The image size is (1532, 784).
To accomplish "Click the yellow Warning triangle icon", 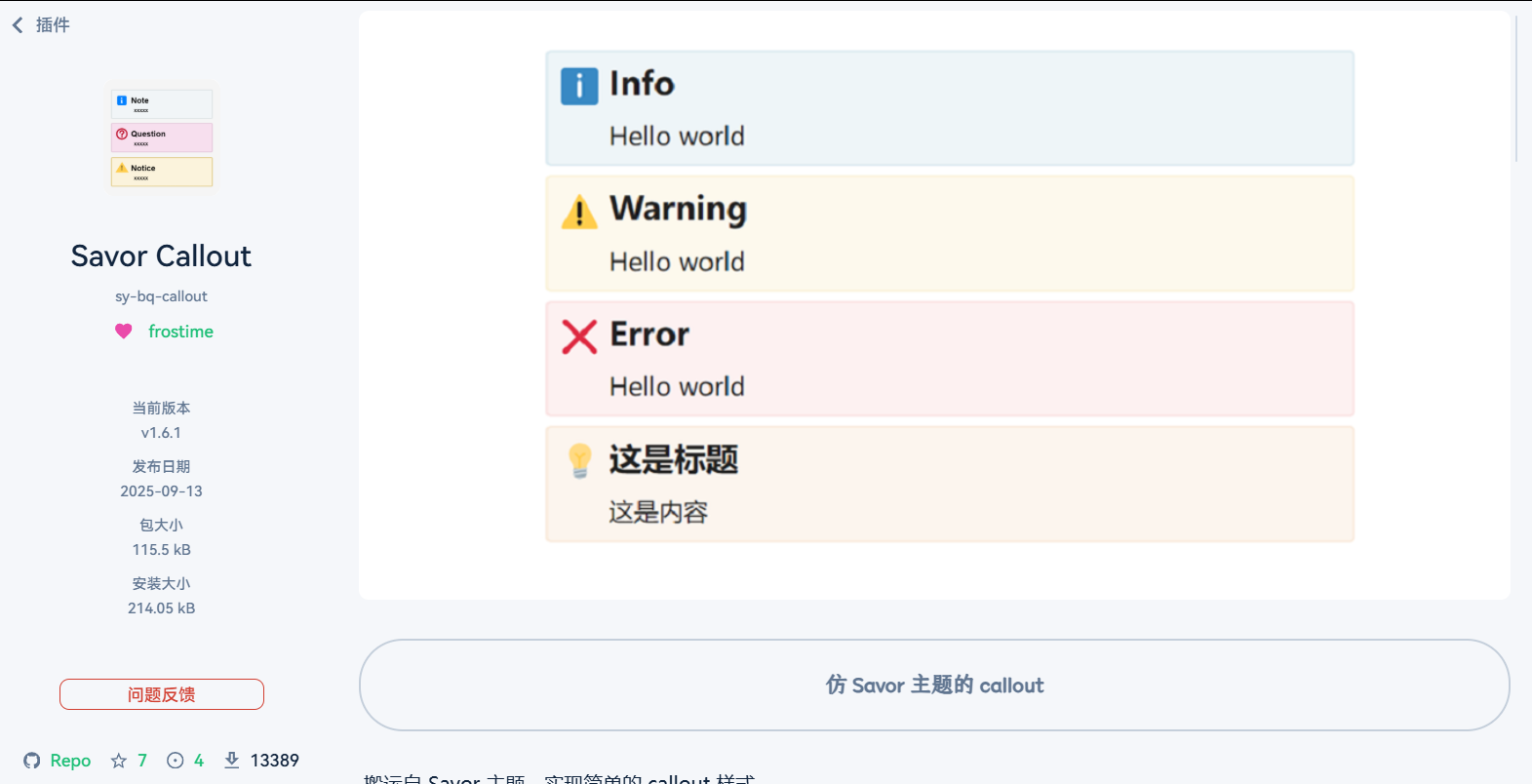I will point(579,212).
